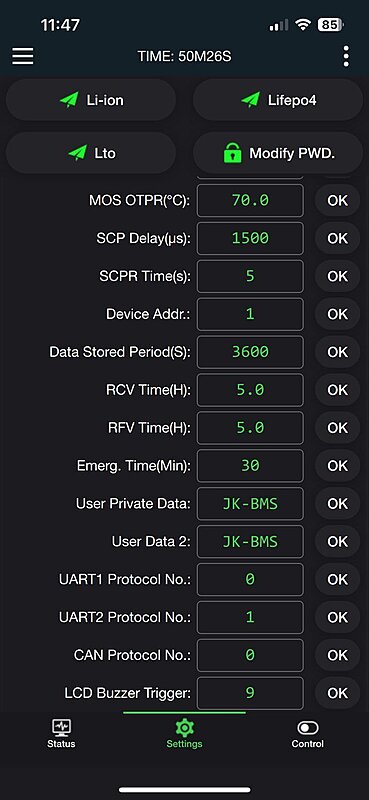Tap the Lifepo4 paper plane icon
Screen dimensions: 369x800
(250, 99)
